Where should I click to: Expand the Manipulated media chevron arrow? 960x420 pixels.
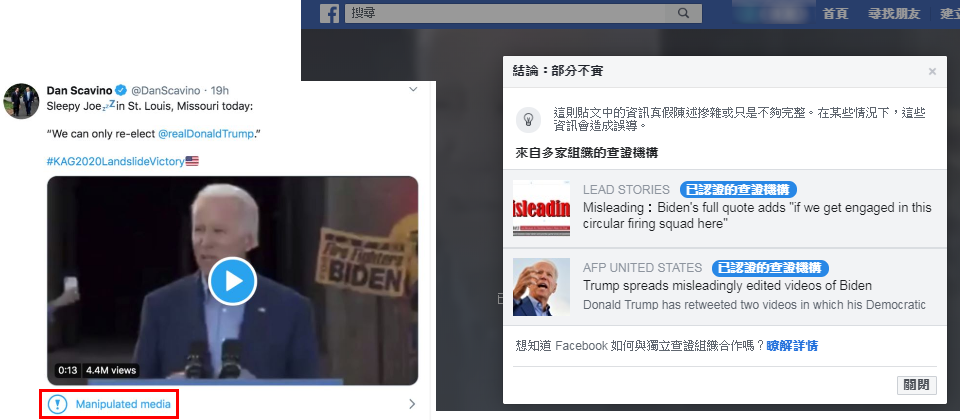412,404
